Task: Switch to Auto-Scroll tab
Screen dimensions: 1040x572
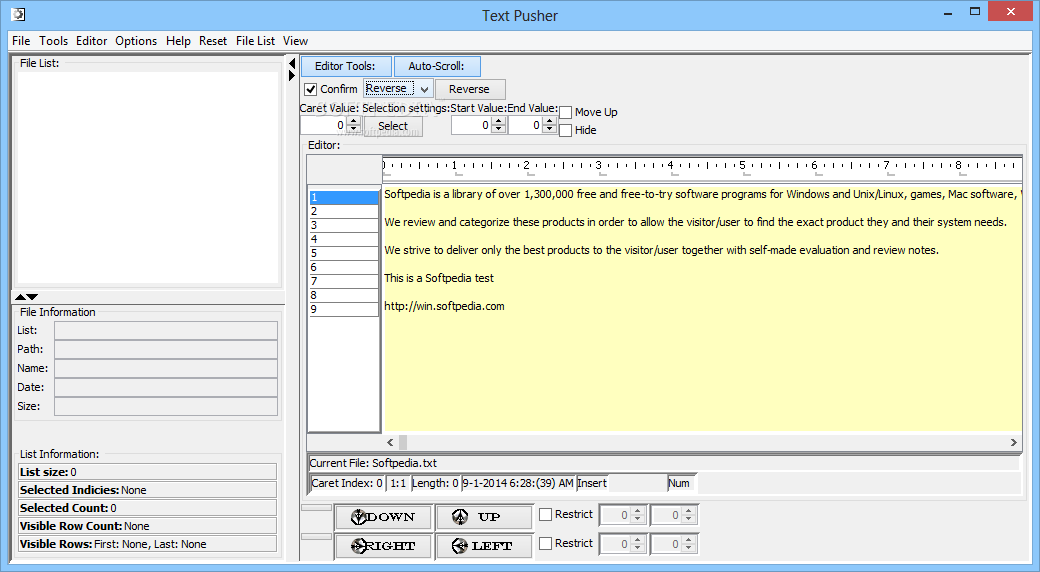Action: tap(436, 66)
